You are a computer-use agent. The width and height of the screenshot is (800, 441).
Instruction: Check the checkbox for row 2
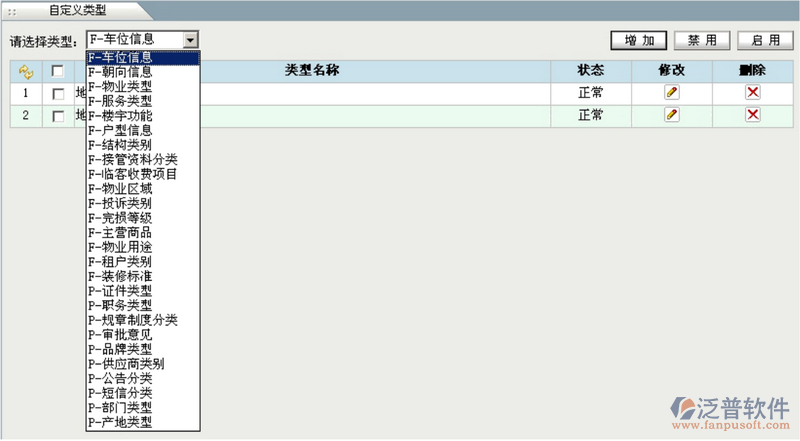pyautogui.click(x=58, y=116)
